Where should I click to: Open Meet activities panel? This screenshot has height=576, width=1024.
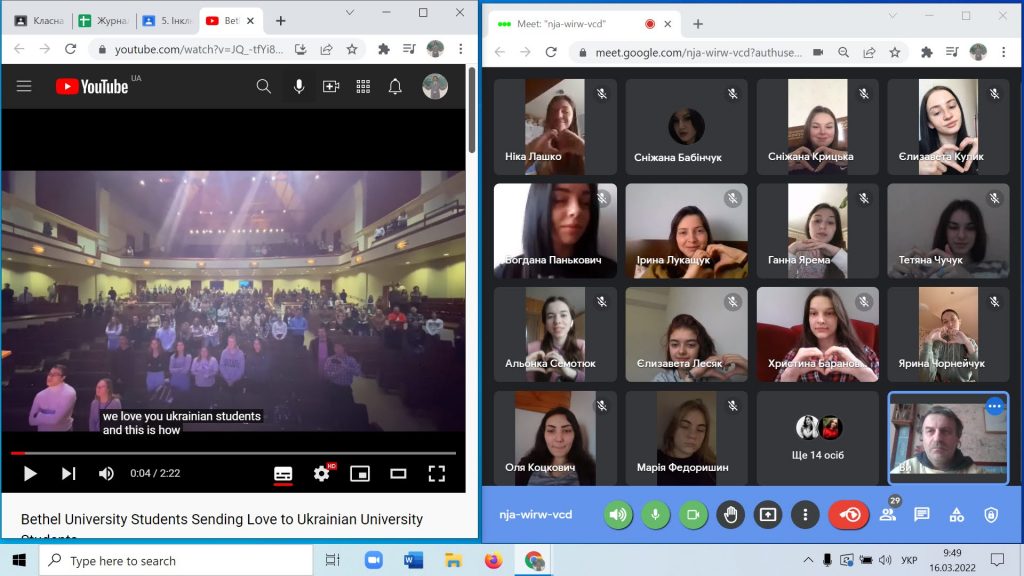pyautogui.click(x=956, y=515)
